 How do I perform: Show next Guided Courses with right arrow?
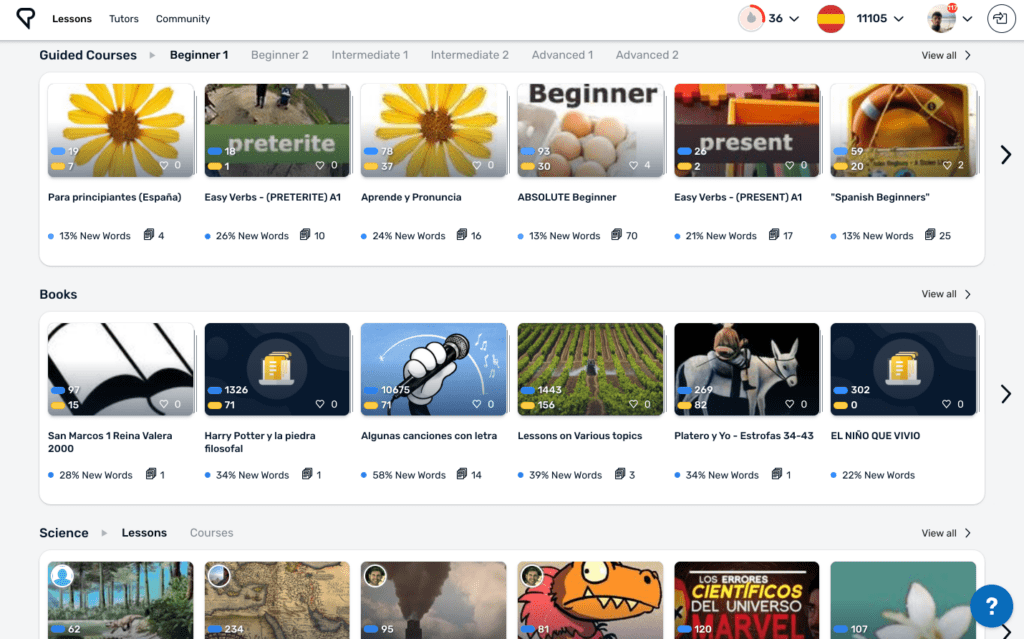click(1005, 154)
